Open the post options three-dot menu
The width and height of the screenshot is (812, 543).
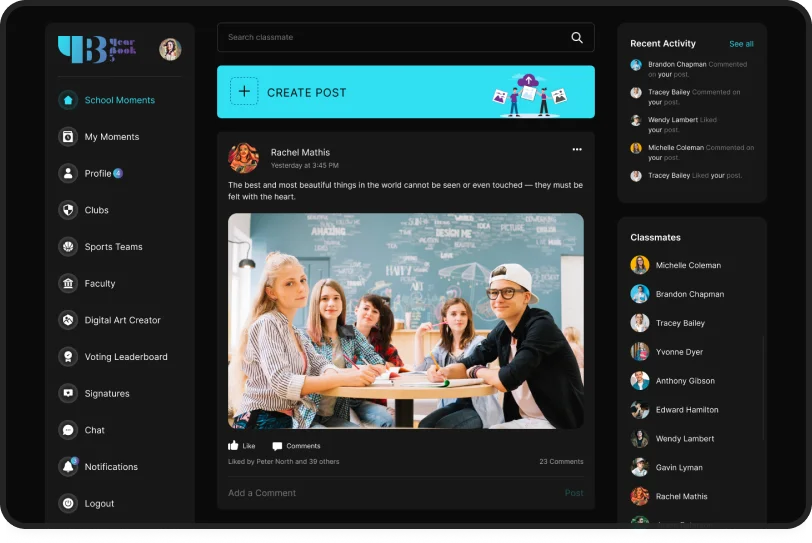coord(577,150)
